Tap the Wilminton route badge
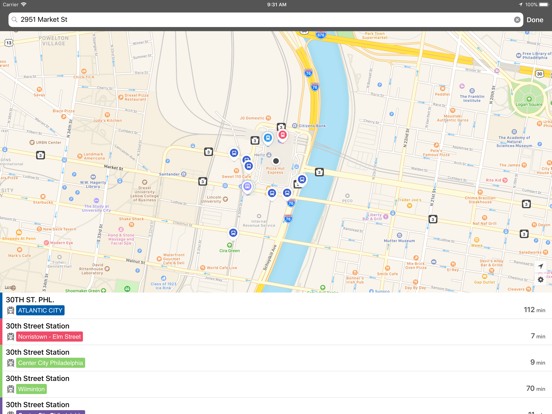This screenshot has width=552, height=414. pos(31,389)
